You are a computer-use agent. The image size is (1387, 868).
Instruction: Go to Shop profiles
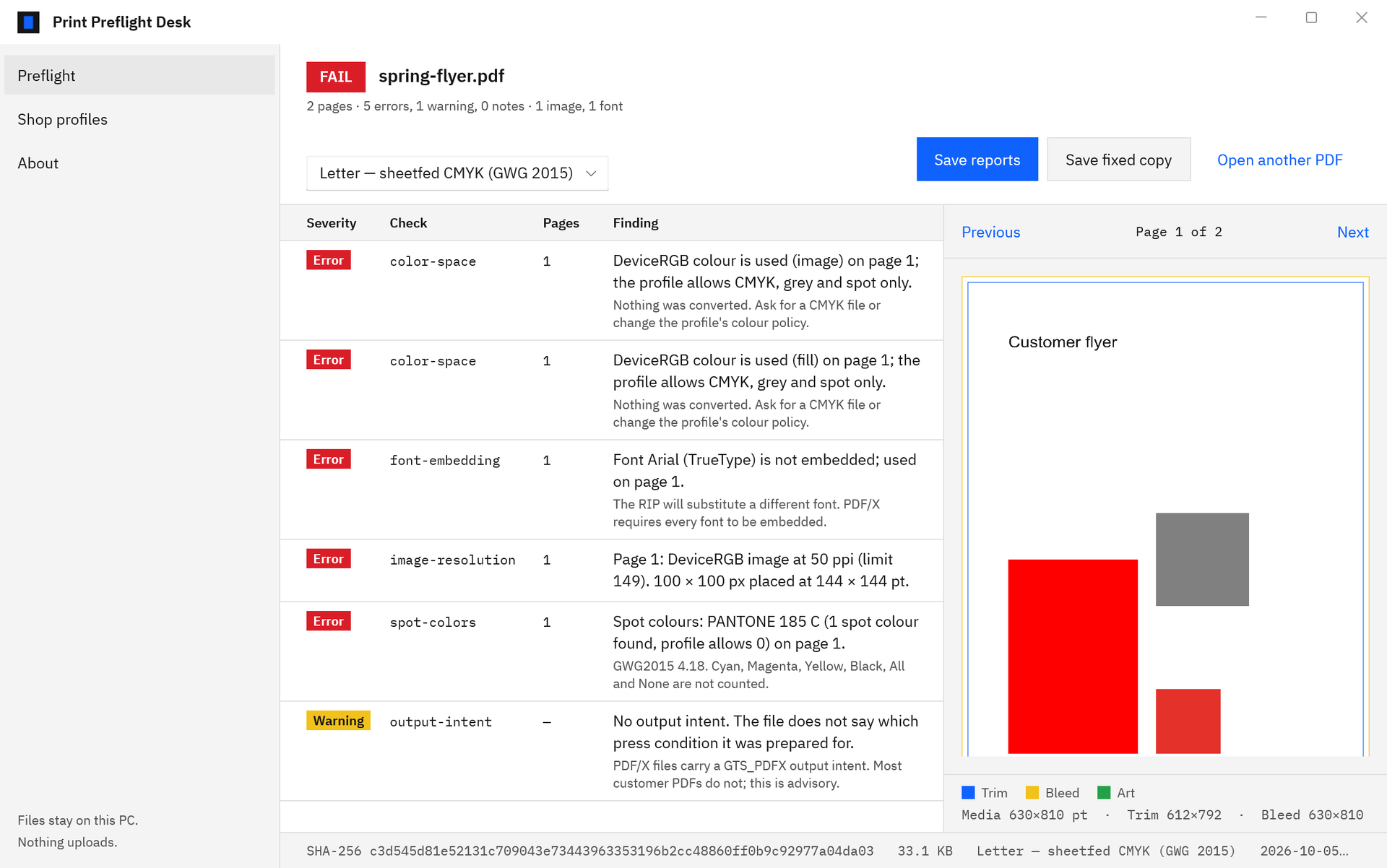(139, 119)
